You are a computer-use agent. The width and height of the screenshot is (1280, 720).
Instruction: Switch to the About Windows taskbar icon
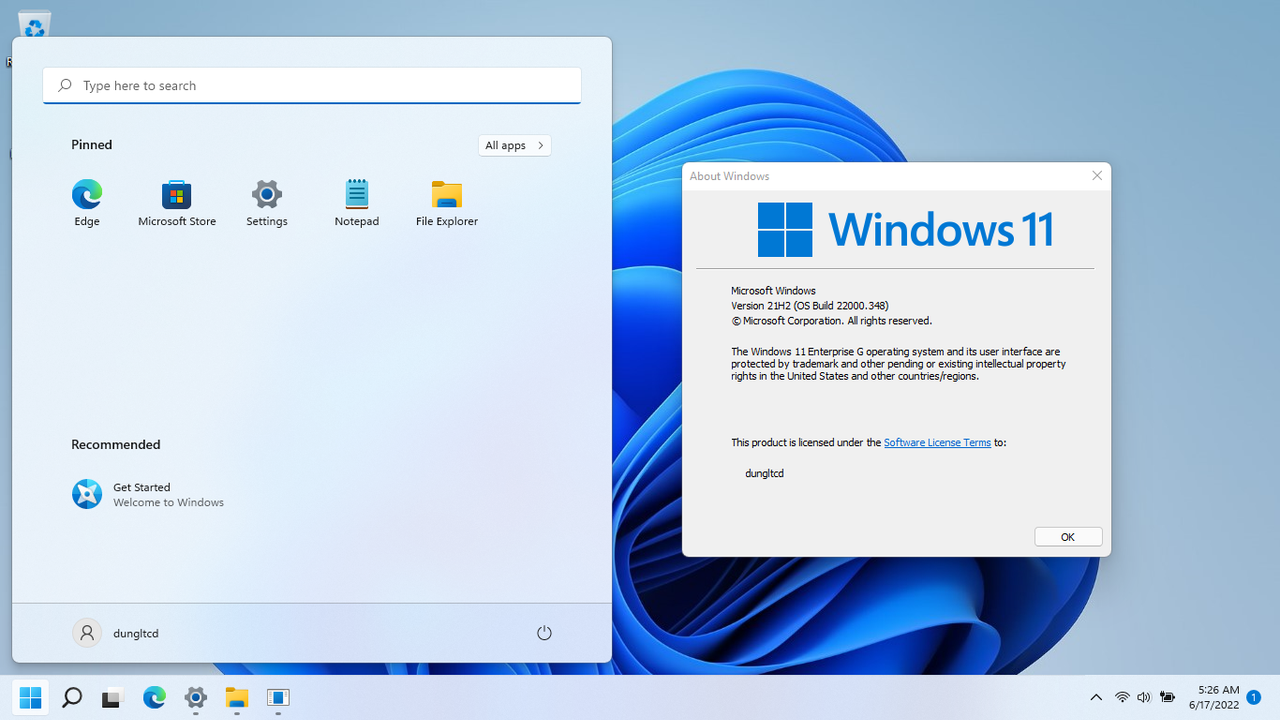pyautogui.click(x=278, y=697)
